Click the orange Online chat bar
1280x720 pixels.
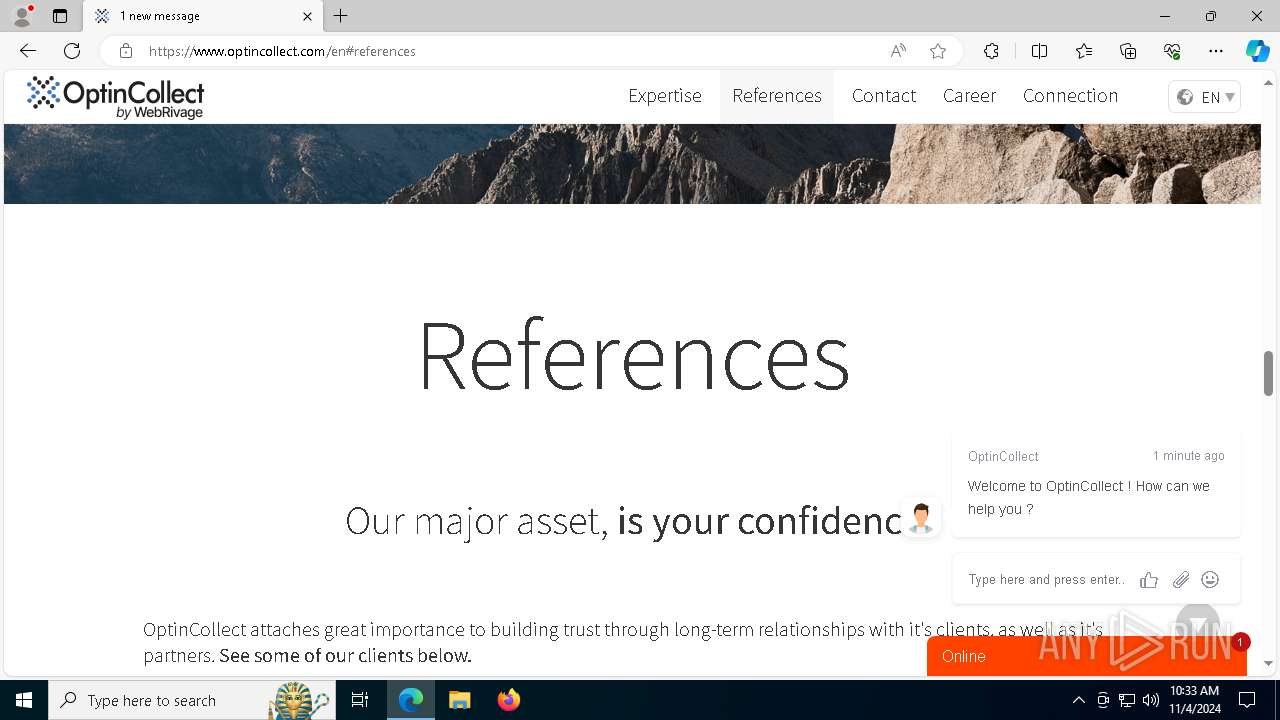[1087, 656]
